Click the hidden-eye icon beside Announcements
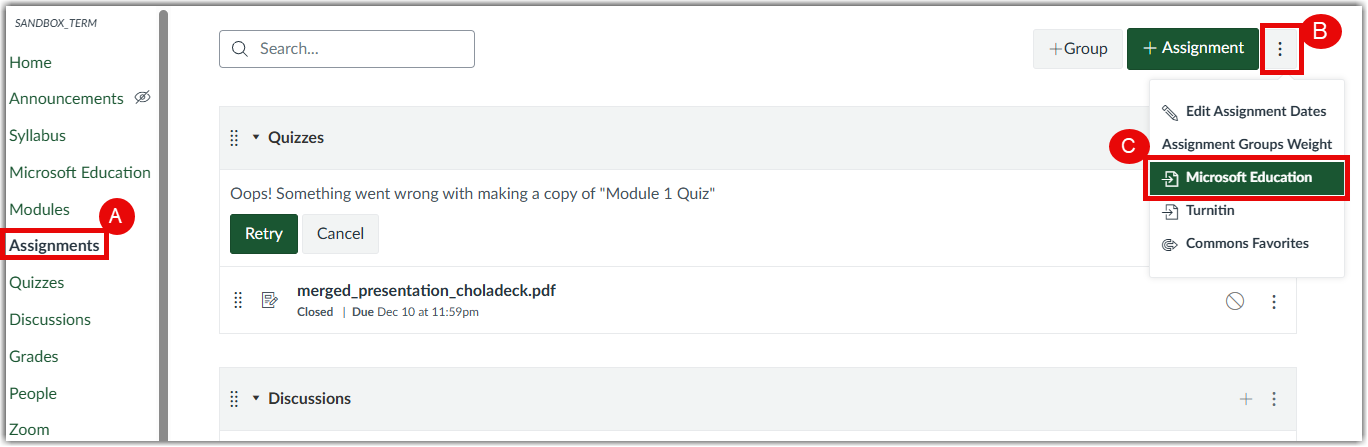This screenshot has width=1368, height=447. point(142,98)
